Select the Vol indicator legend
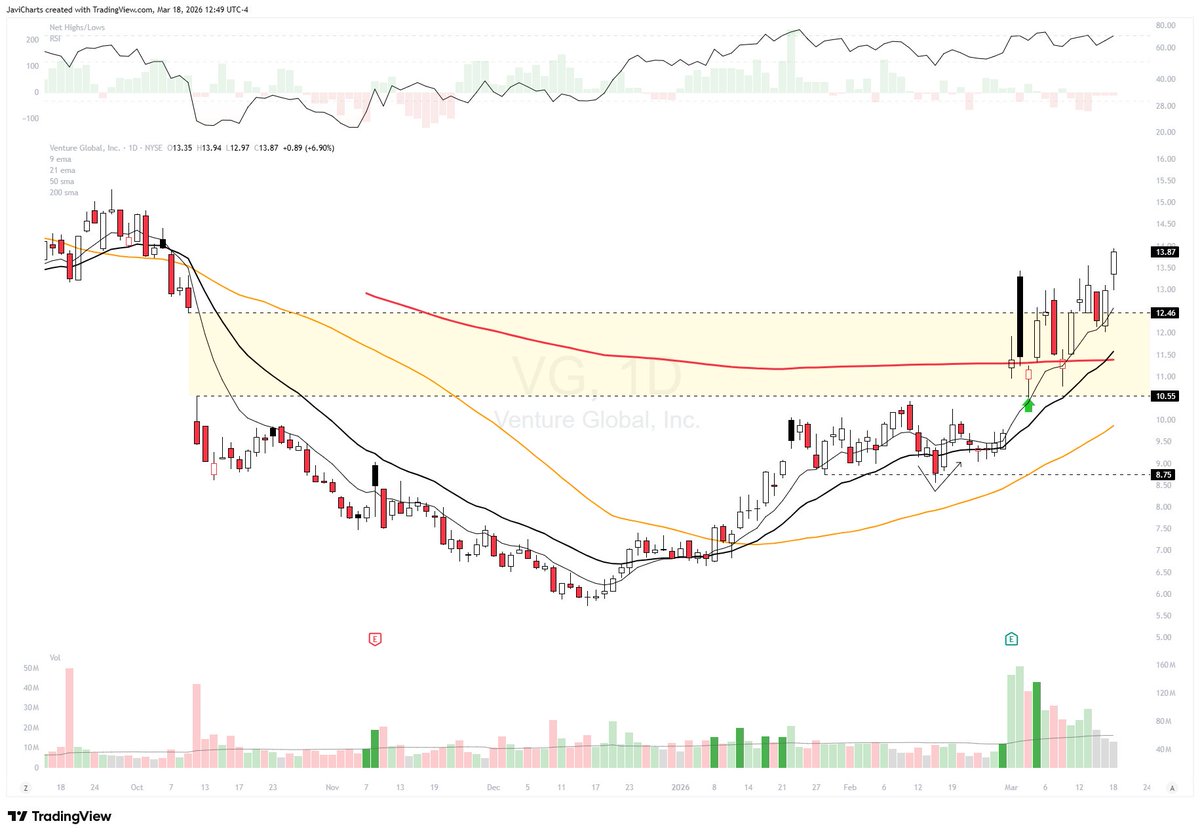The image size is (1200, 836). (55, 660)
